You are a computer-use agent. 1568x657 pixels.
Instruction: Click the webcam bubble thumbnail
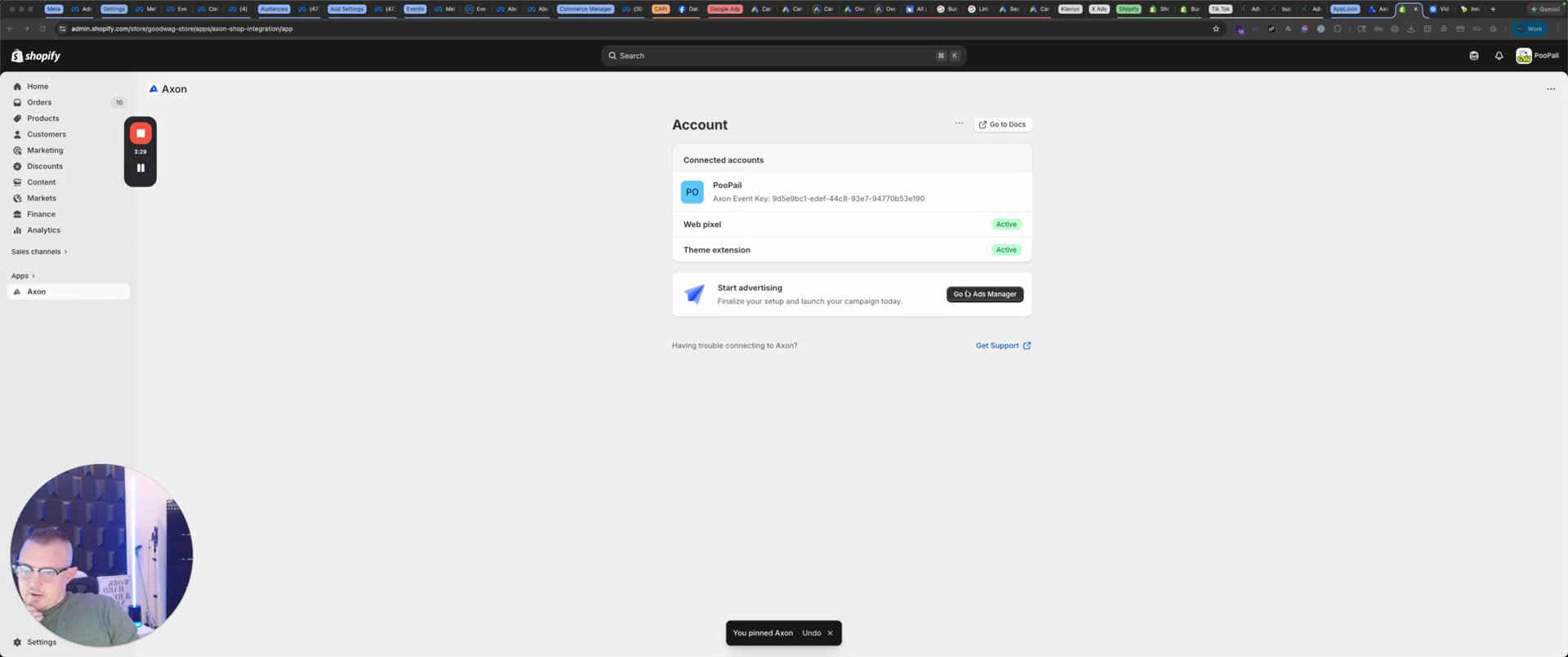[101, 556]
